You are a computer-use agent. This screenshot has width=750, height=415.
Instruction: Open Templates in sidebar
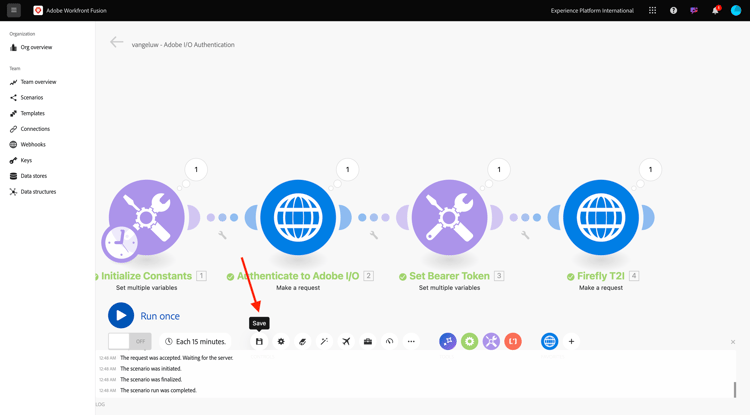(x=27, y=113)
